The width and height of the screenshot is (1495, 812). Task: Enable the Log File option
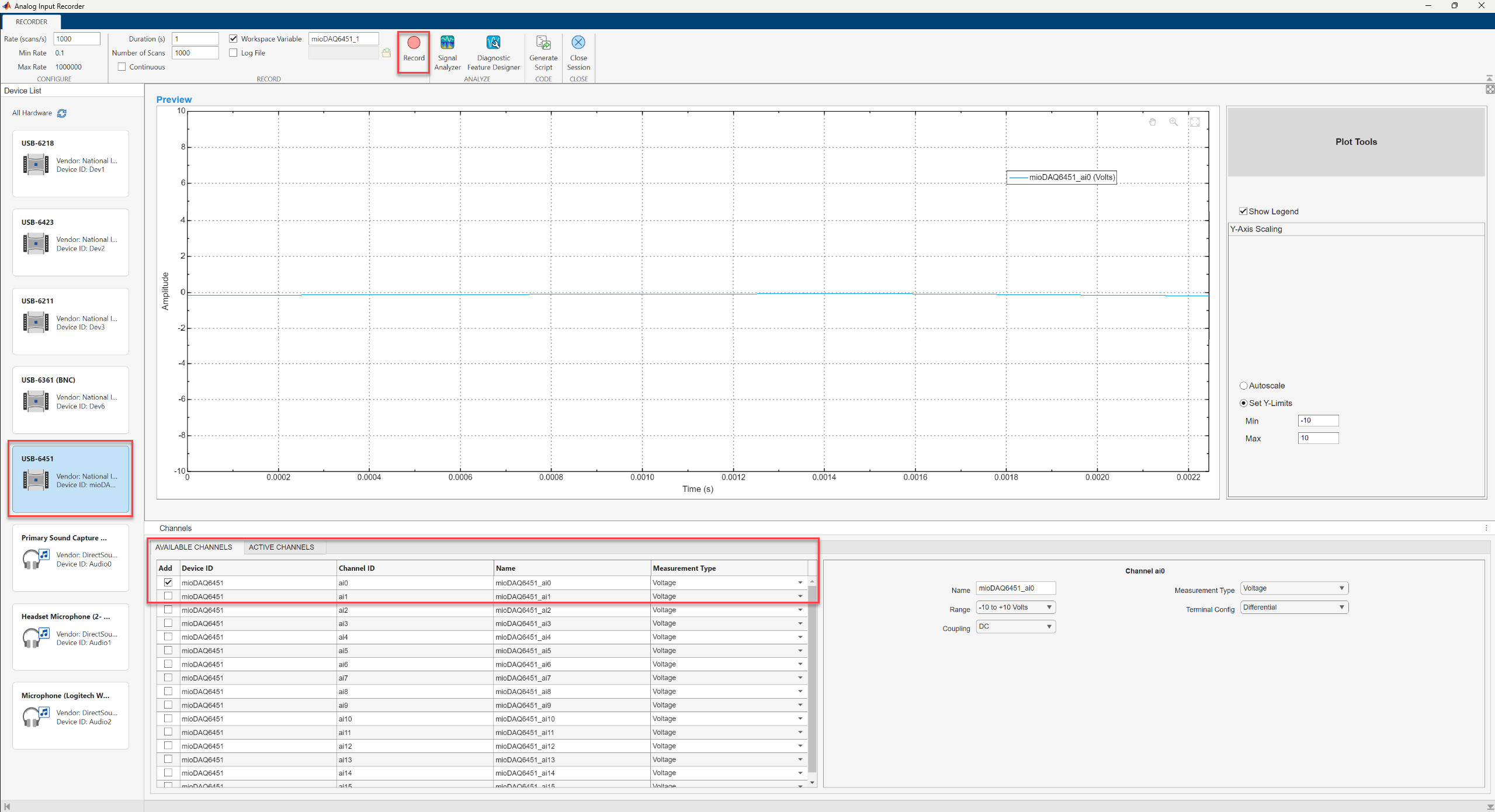(233, 53)
